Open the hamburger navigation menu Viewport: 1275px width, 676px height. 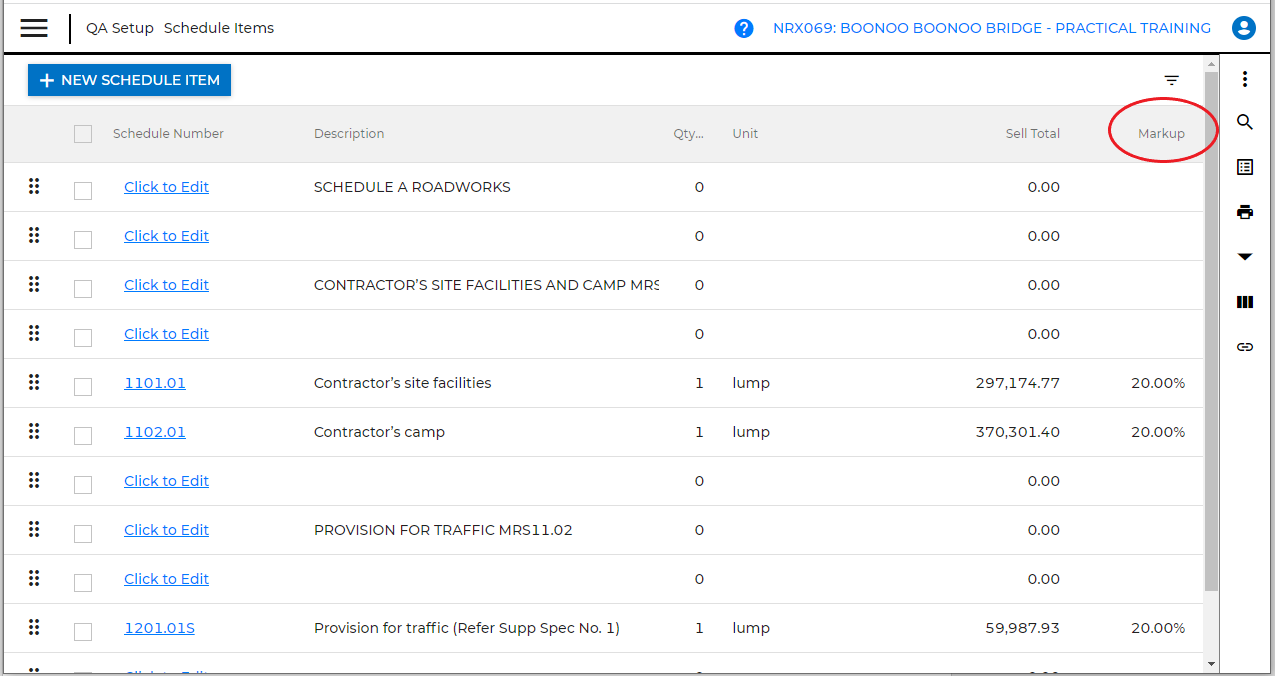(x=33, y=27)
